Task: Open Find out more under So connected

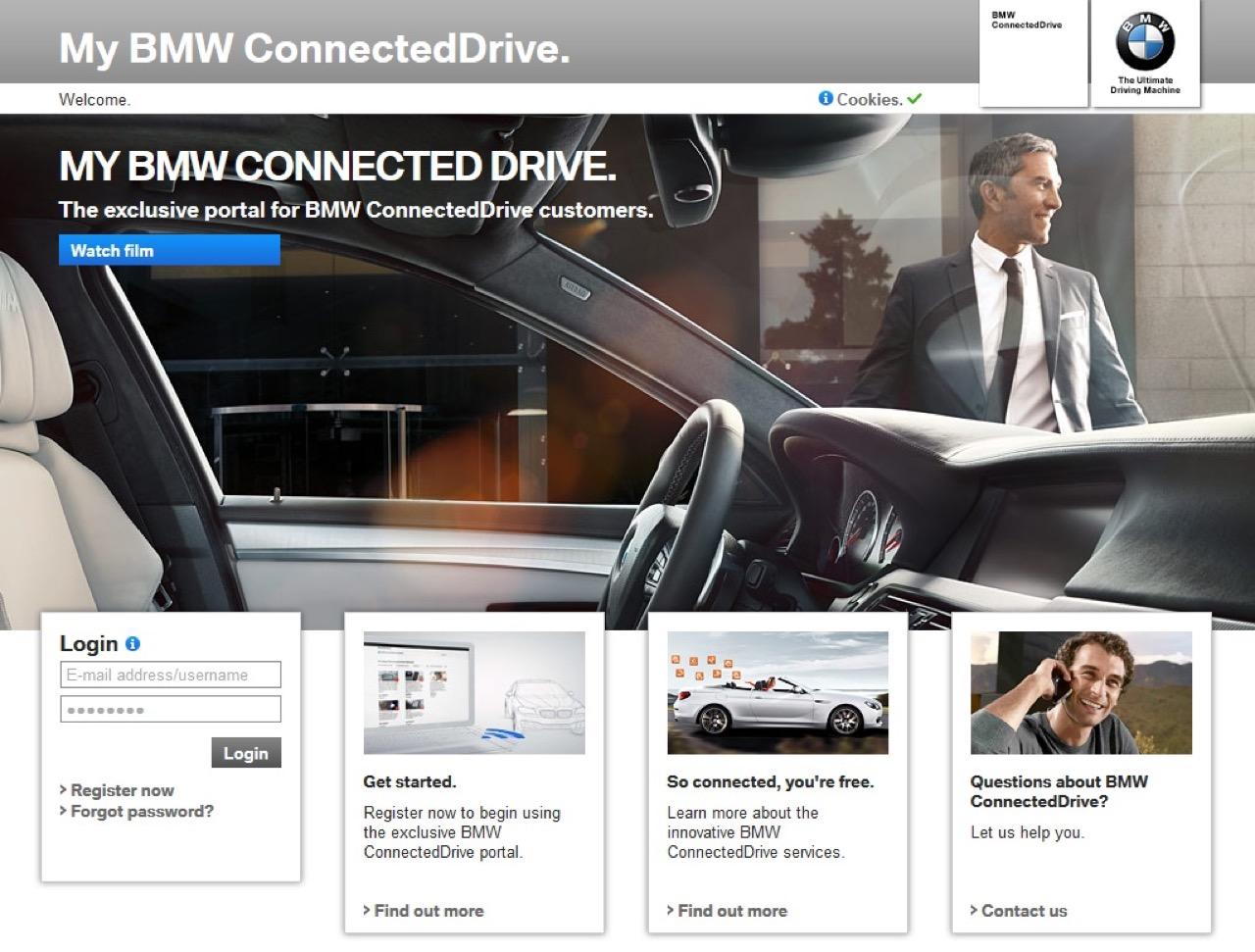Action: (x=732, y=911)
